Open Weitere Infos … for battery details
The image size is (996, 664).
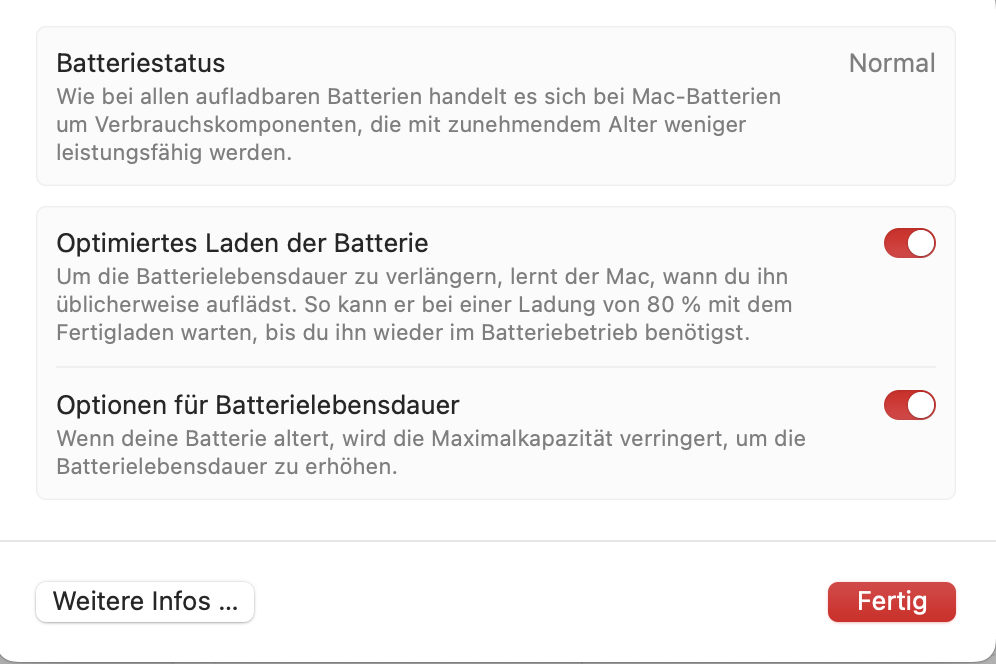click(x=145, y=602)
